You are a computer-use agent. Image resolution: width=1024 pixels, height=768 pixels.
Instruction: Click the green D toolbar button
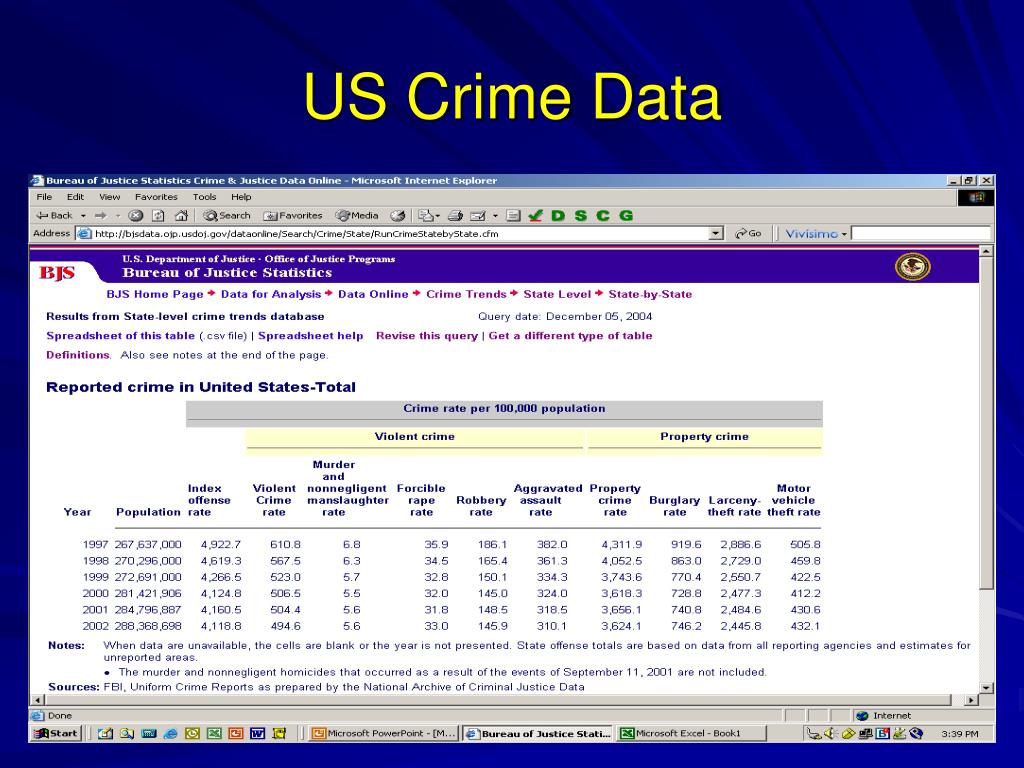(558, 216)
